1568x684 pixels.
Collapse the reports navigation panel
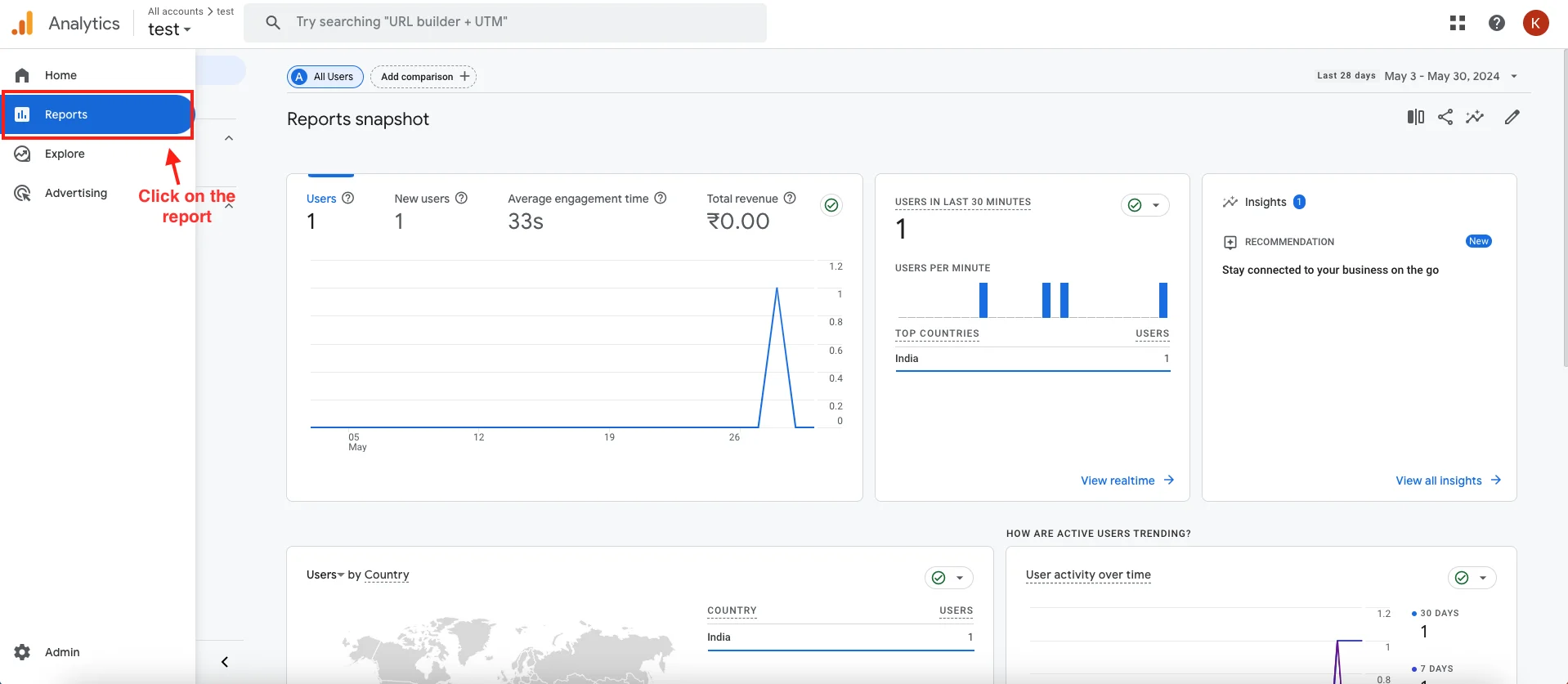click(225, 662)
